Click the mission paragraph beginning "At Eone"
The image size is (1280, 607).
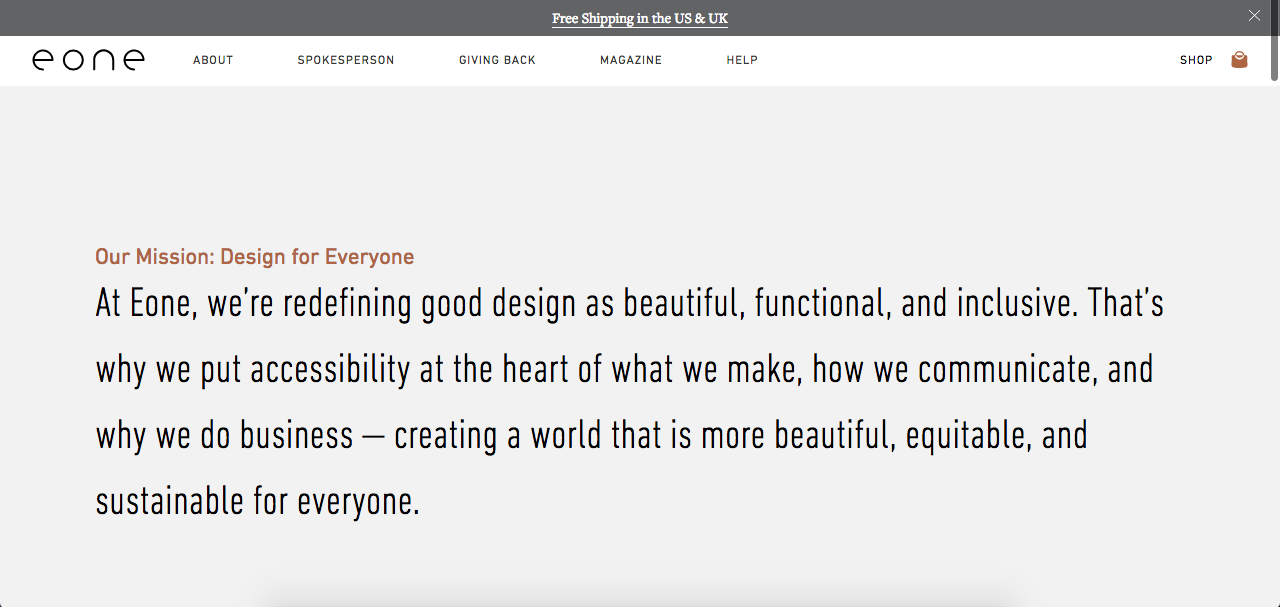(630, 402)
